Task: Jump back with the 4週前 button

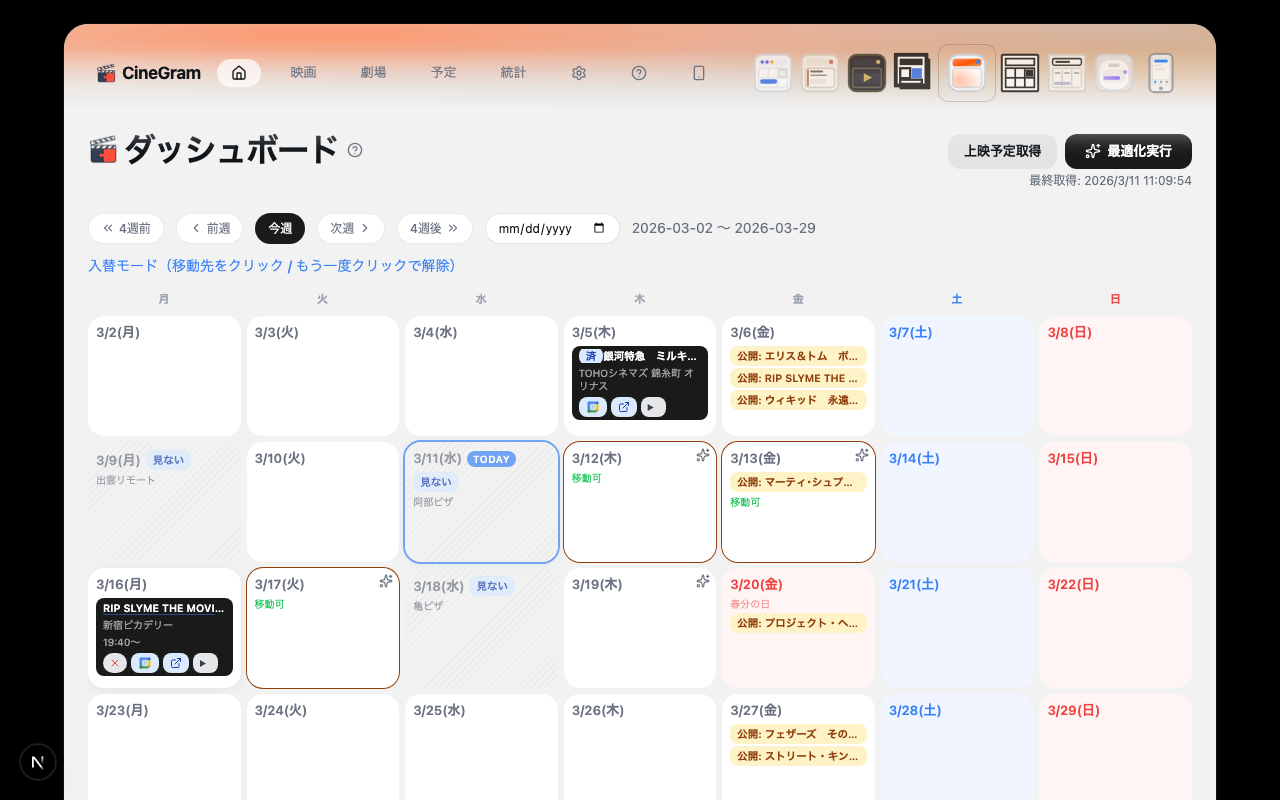Action: (126, 228)
